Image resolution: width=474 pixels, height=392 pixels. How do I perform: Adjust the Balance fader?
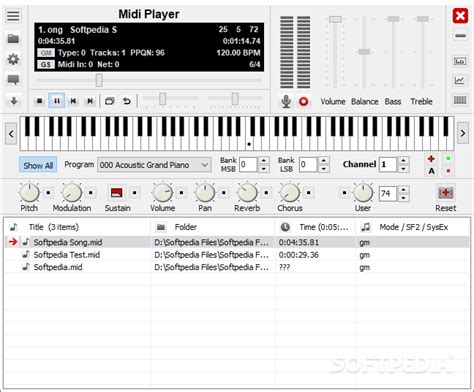coord(364,52)
